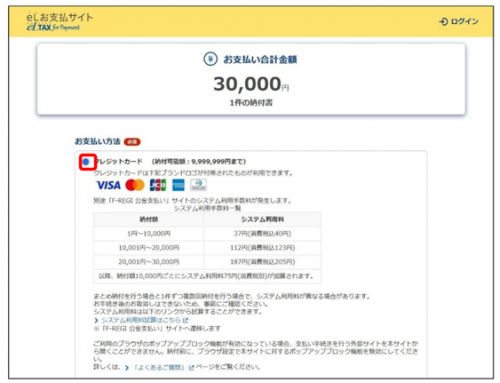Image resolution: width=500 pixels, height=383 pixels.
Task: Click the 10,001円~20,000円 table cell
Action: (149, 248)
